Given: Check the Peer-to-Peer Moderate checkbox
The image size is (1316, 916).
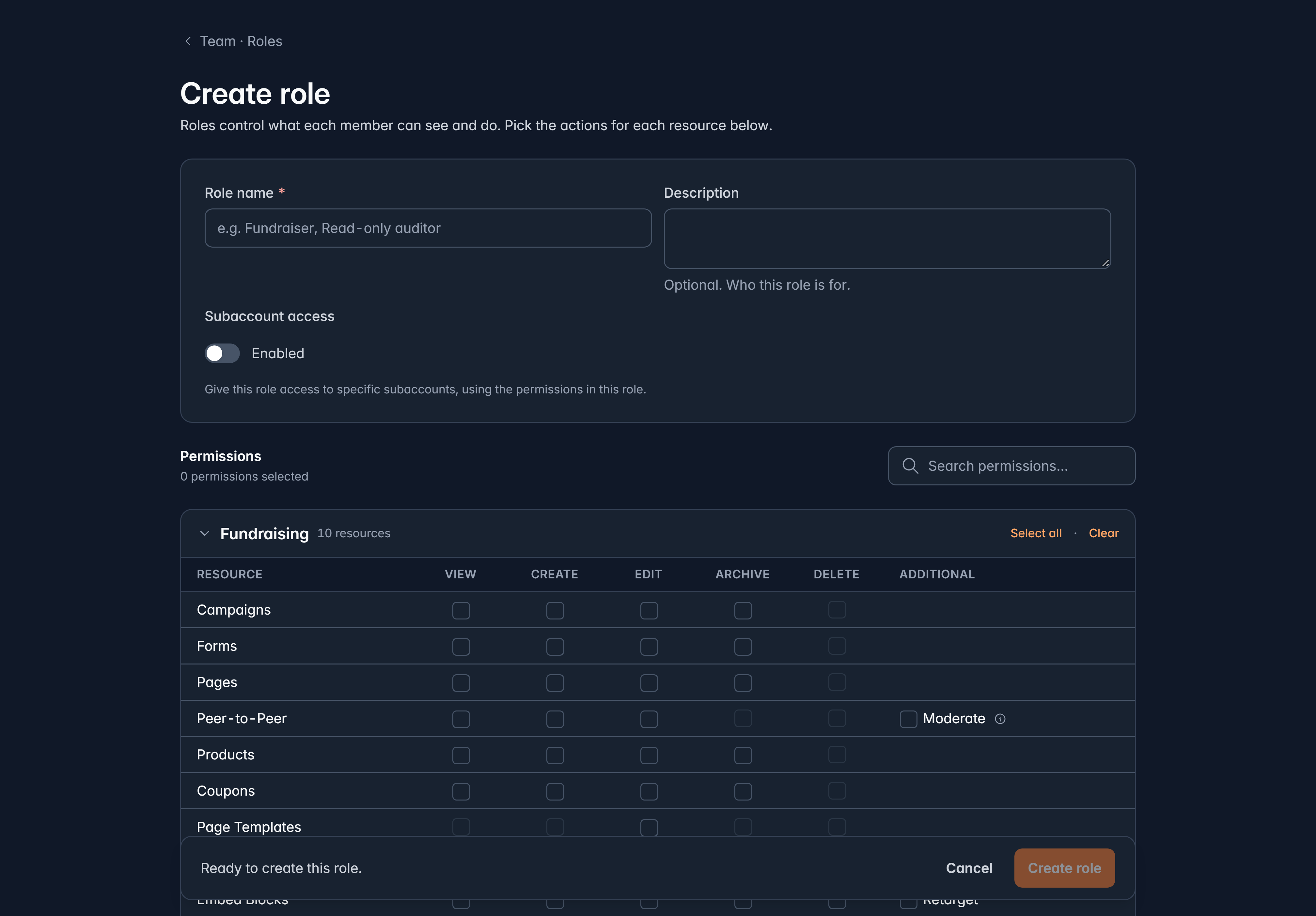Looking at the screenshot, I should click(908, 719).
